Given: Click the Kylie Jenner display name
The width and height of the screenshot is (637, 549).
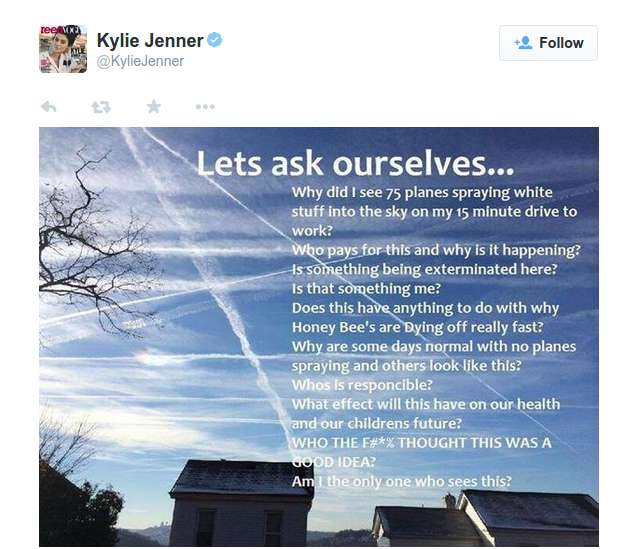Looking at the screenshot, I should pyautogui.click(x=150, y=41).
